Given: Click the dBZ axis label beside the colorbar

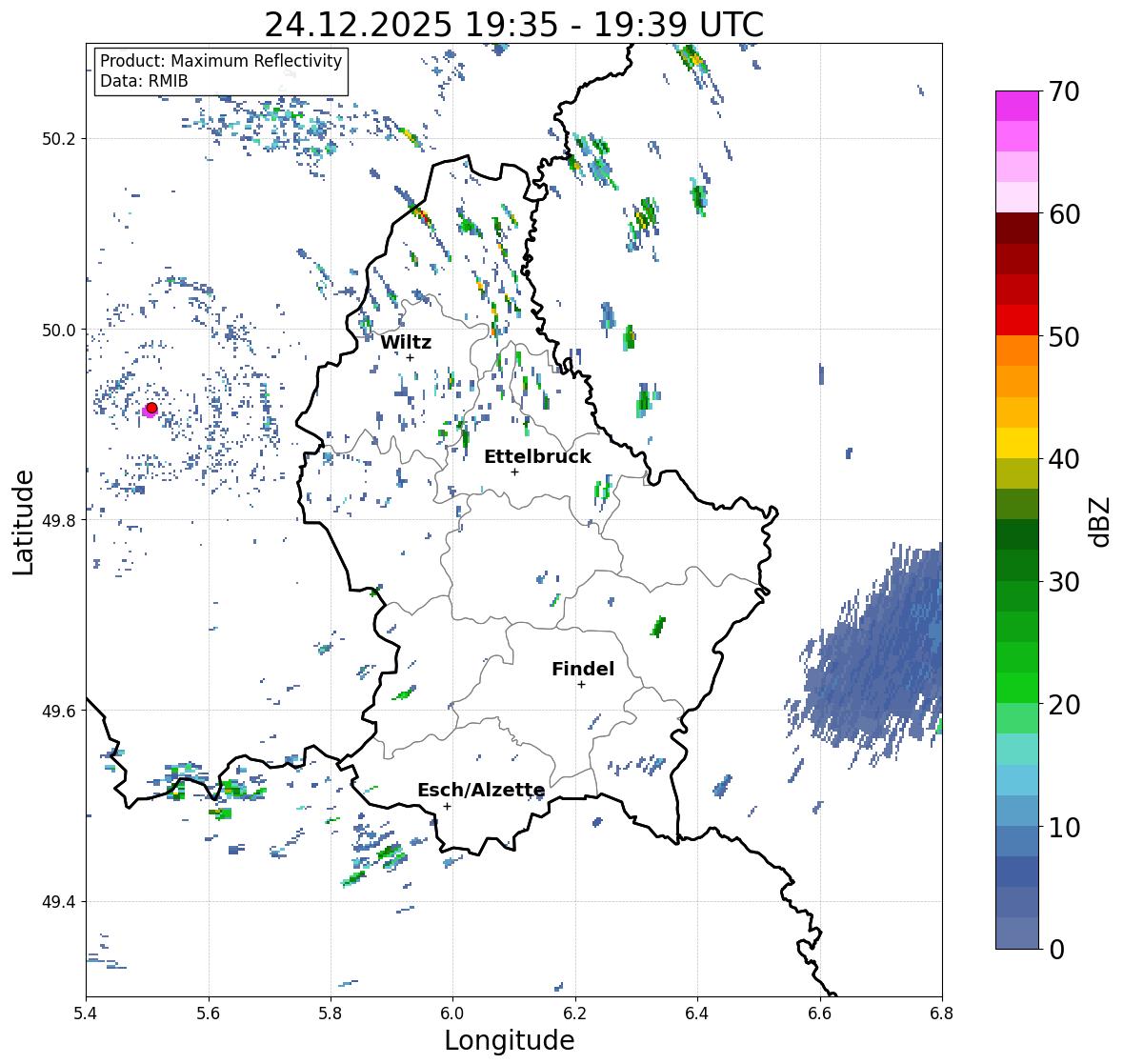Looking at the screenshot, I should (x=1099, y=521).
